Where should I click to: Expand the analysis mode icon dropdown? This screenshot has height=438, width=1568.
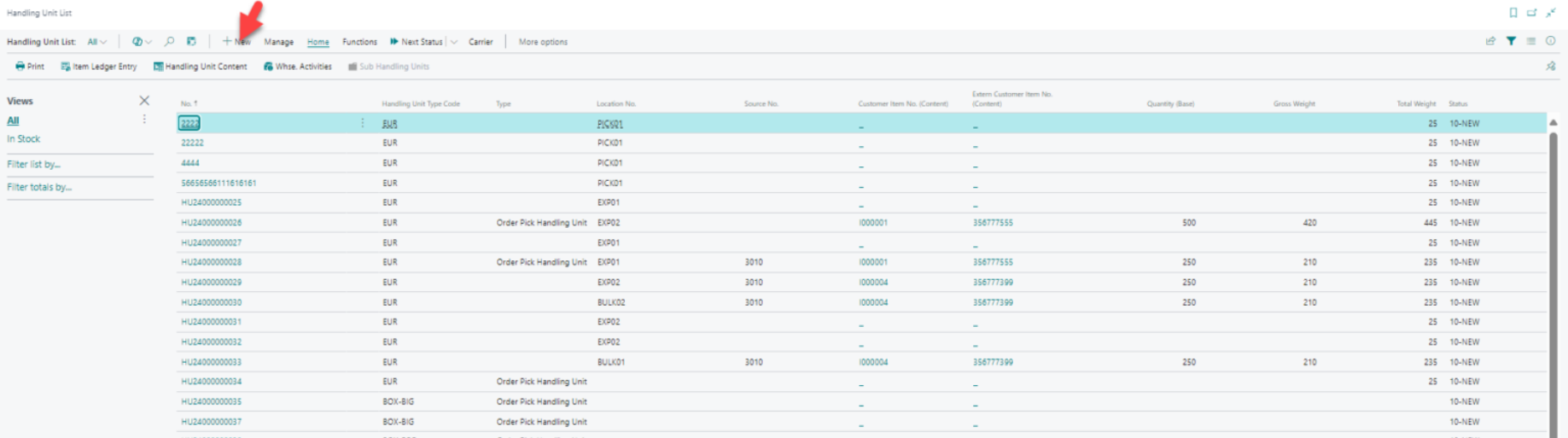point(142,42)
